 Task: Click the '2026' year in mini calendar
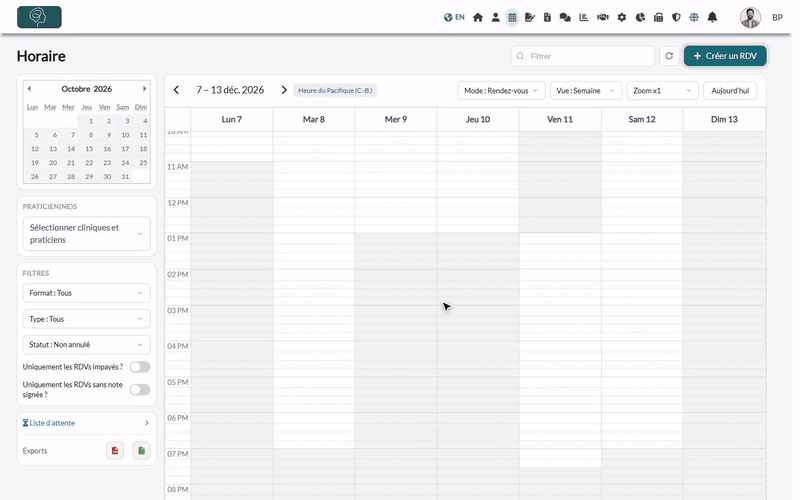tap(103, 89)
